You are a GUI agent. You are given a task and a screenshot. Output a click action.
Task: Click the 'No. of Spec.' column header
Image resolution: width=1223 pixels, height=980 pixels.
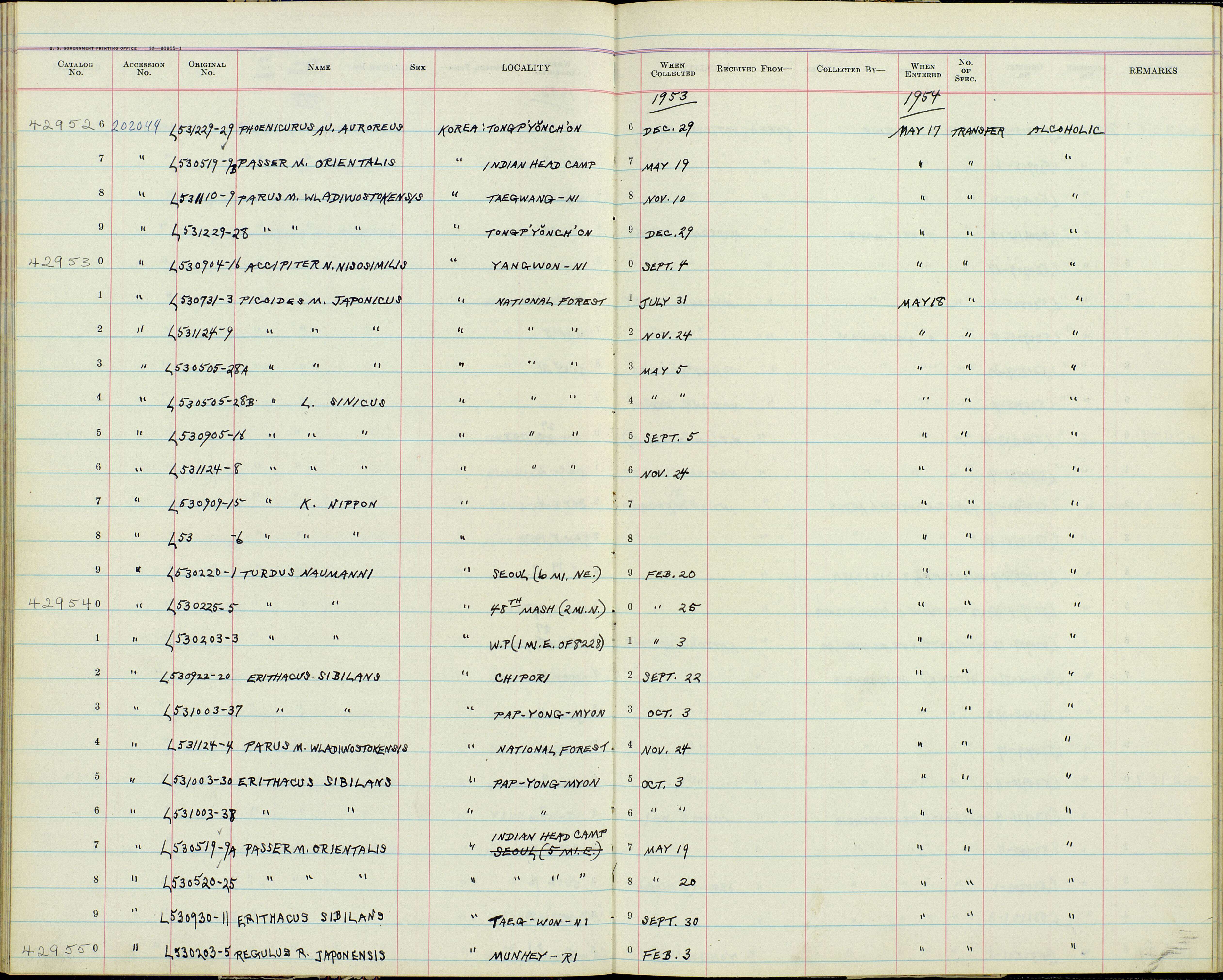coord(965,70)
